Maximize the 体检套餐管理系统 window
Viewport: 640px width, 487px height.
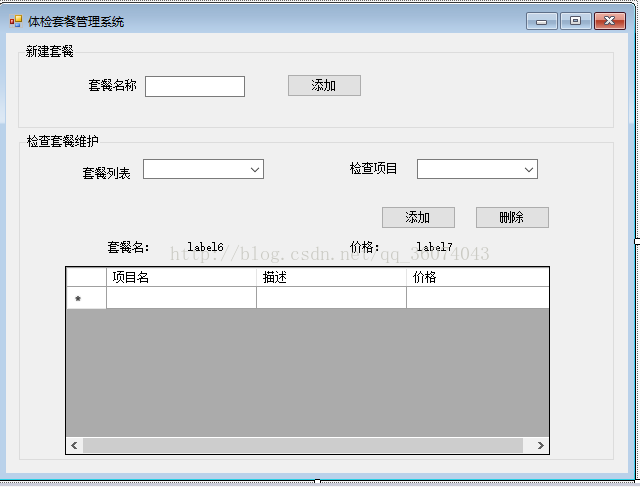click(576, 21)
